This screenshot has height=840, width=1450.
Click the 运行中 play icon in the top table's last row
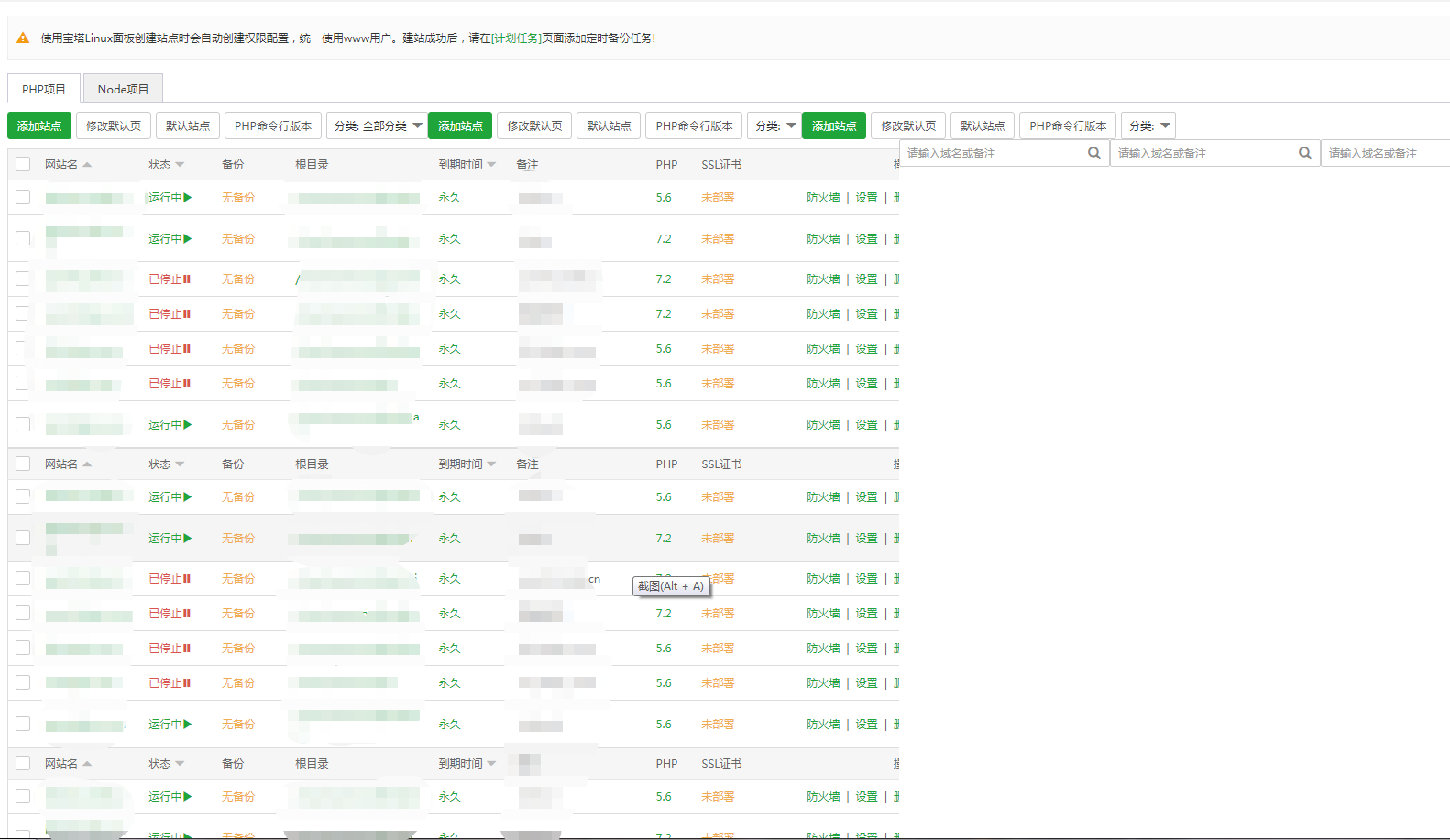(x=188, y=424)
